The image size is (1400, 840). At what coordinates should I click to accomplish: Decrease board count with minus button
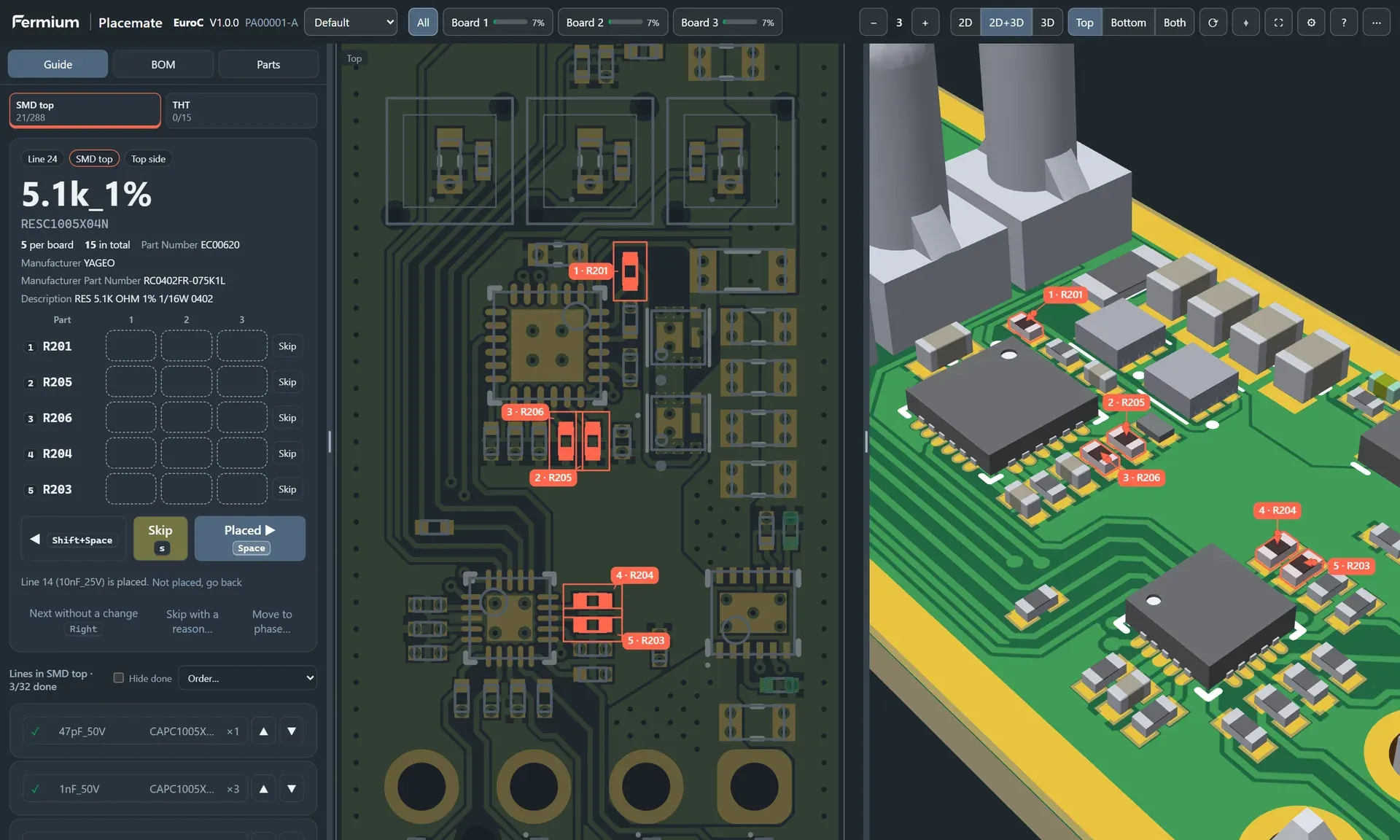click(x=874, y=23)
